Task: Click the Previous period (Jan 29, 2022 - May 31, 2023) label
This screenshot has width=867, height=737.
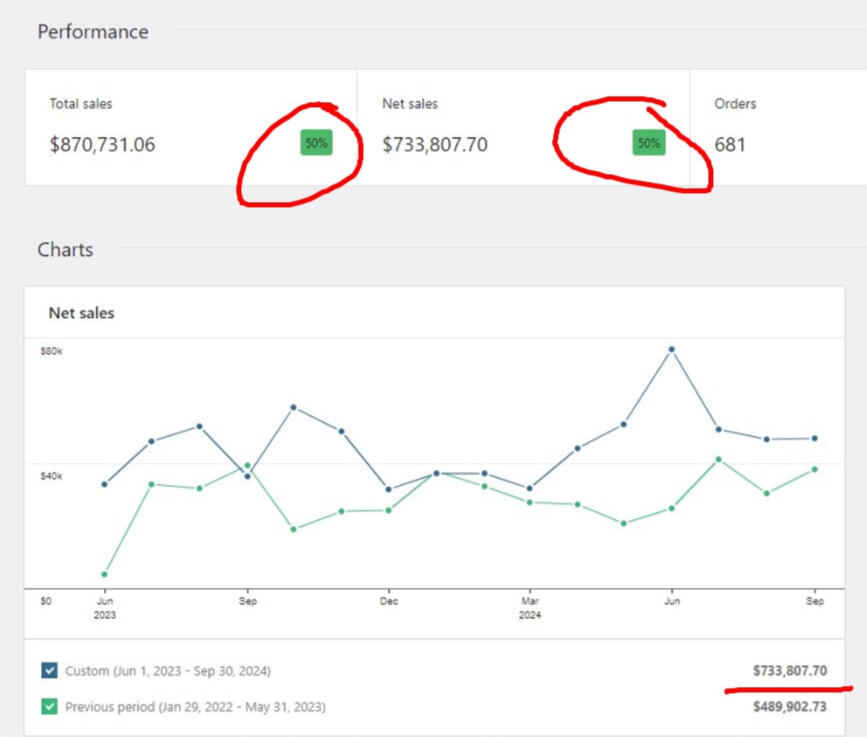Action: pyautogui.click(x=195, y=707)
